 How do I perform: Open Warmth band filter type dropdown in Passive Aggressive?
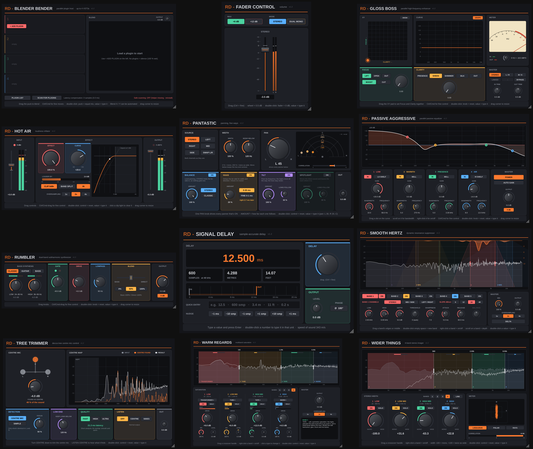coord(414,177)
